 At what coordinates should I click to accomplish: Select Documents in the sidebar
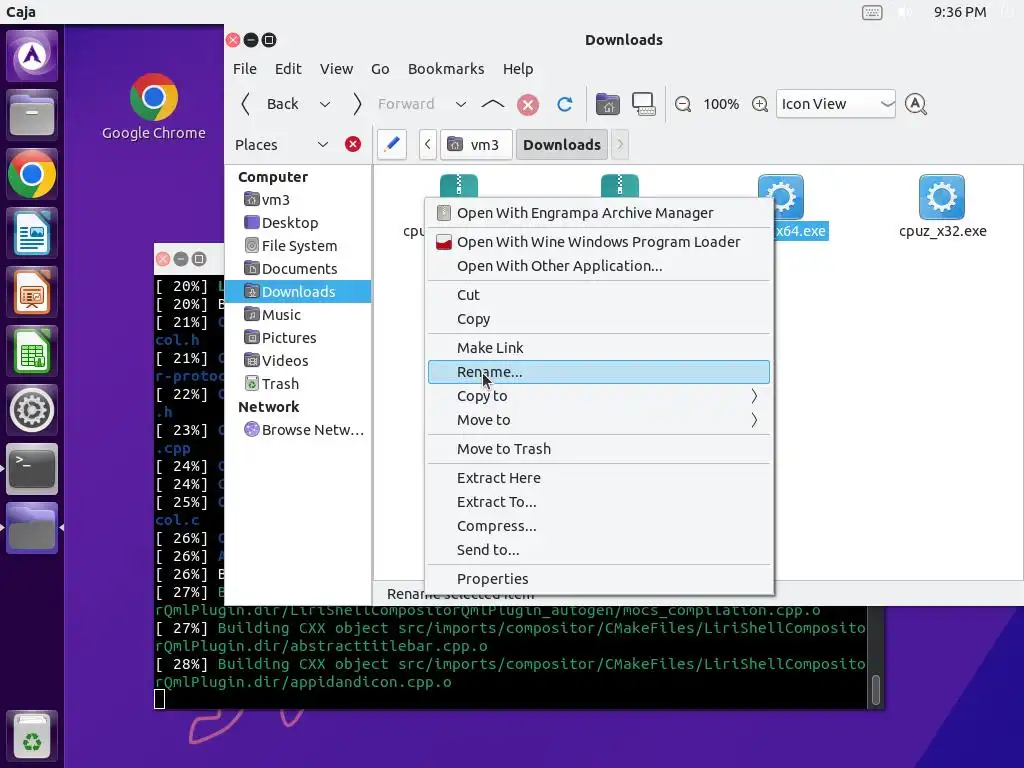(x=298, y=268)
